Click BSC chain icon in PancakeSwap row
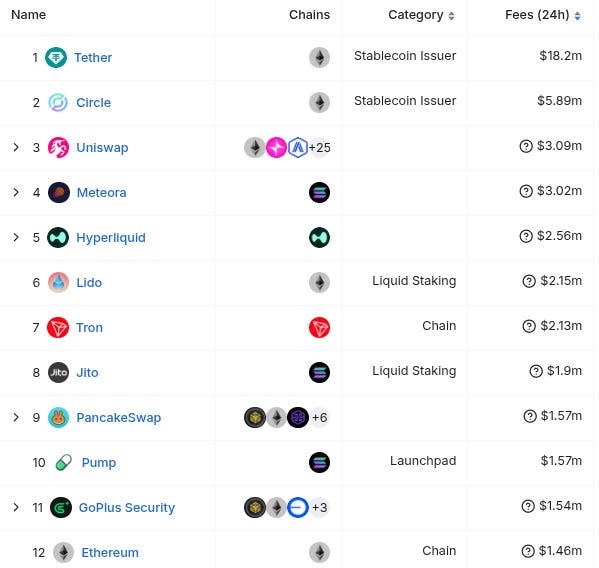 [255, 418]
